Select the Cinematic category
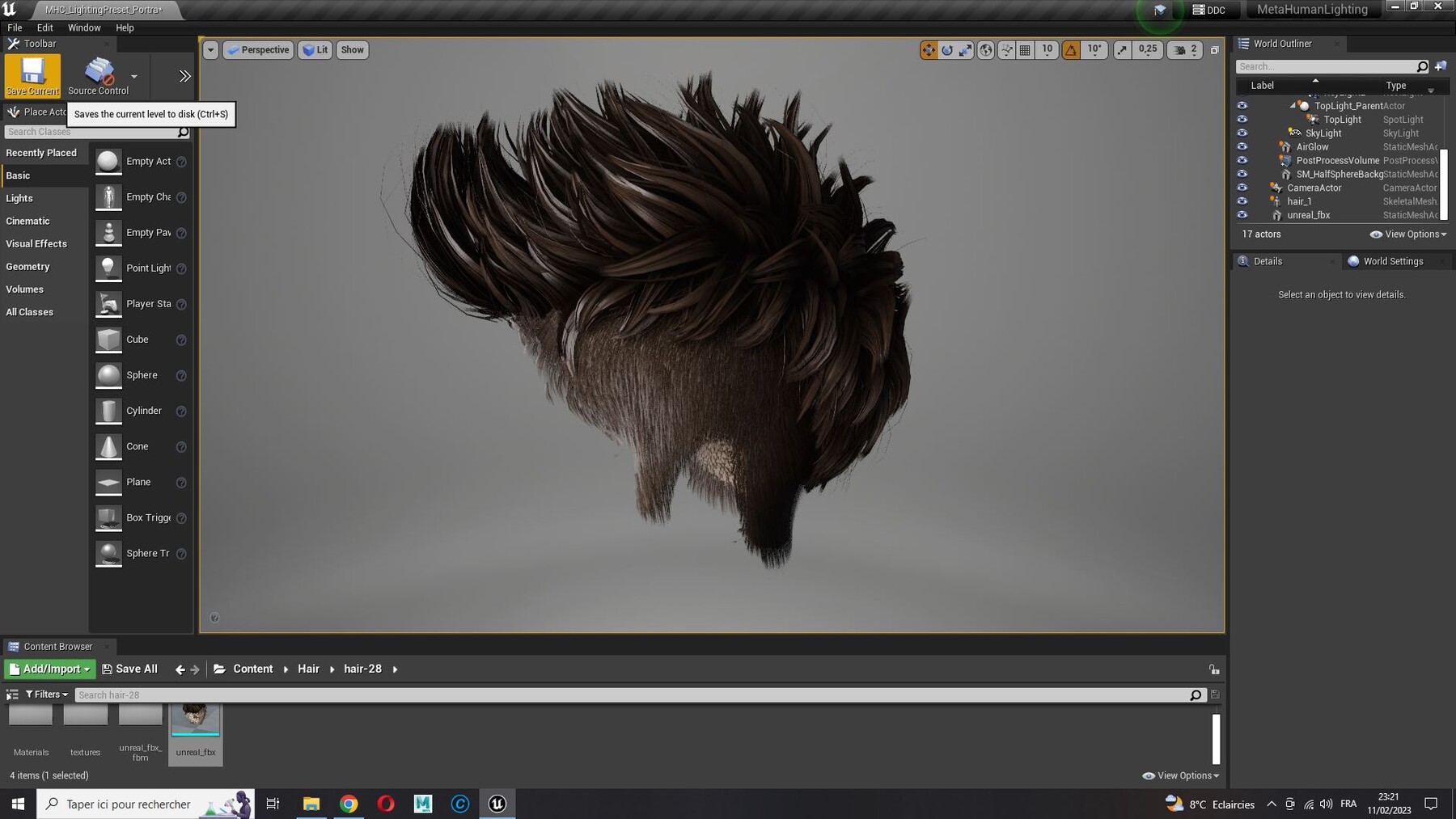 (44, 221)
